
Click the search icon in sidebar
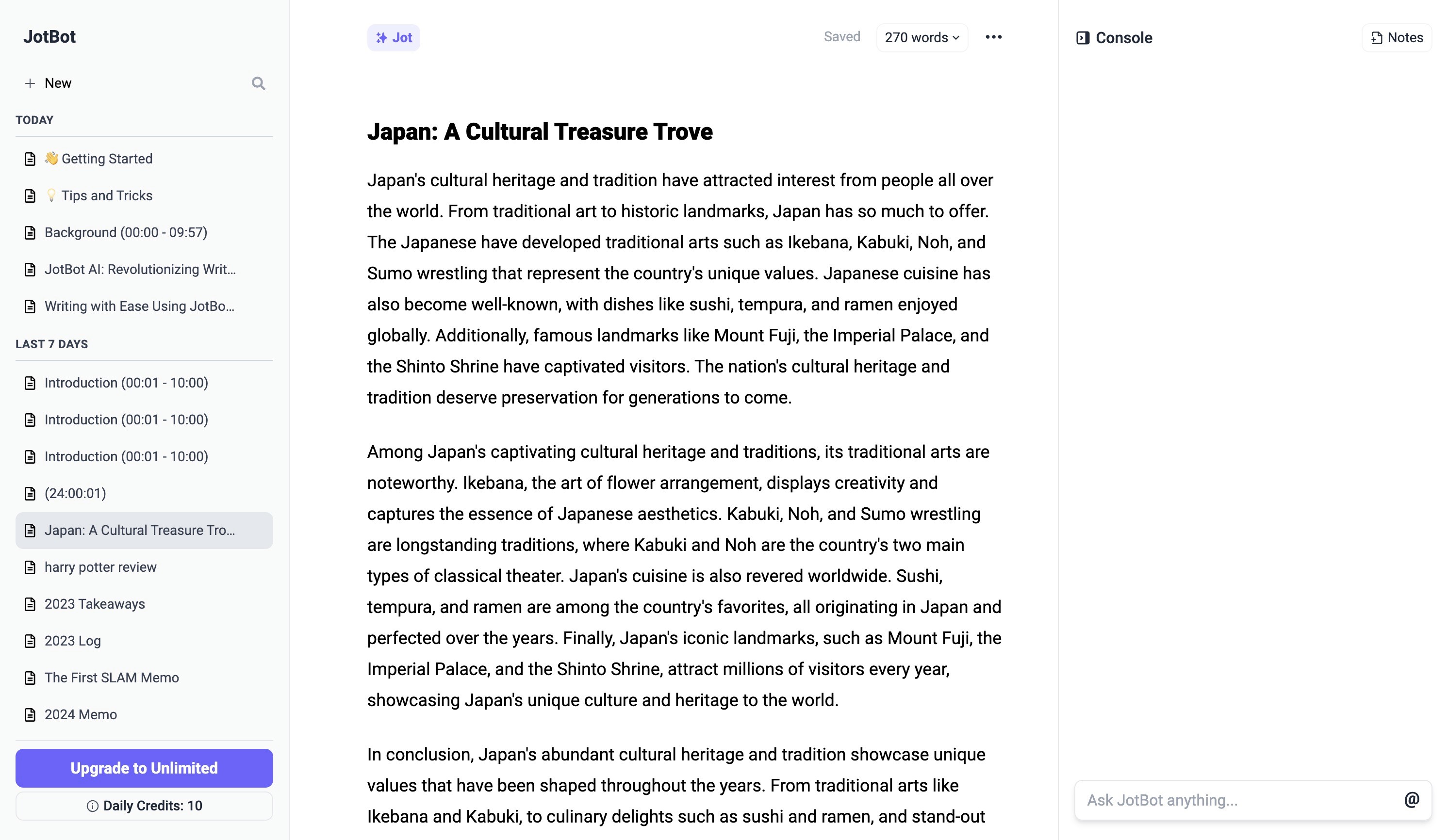258,83
